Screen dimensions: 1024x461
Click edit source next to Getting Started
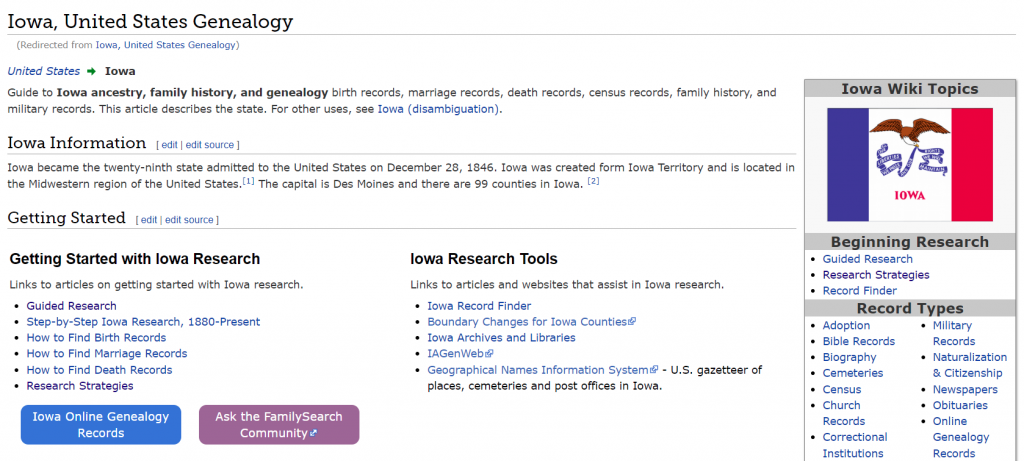pos(189,220)
